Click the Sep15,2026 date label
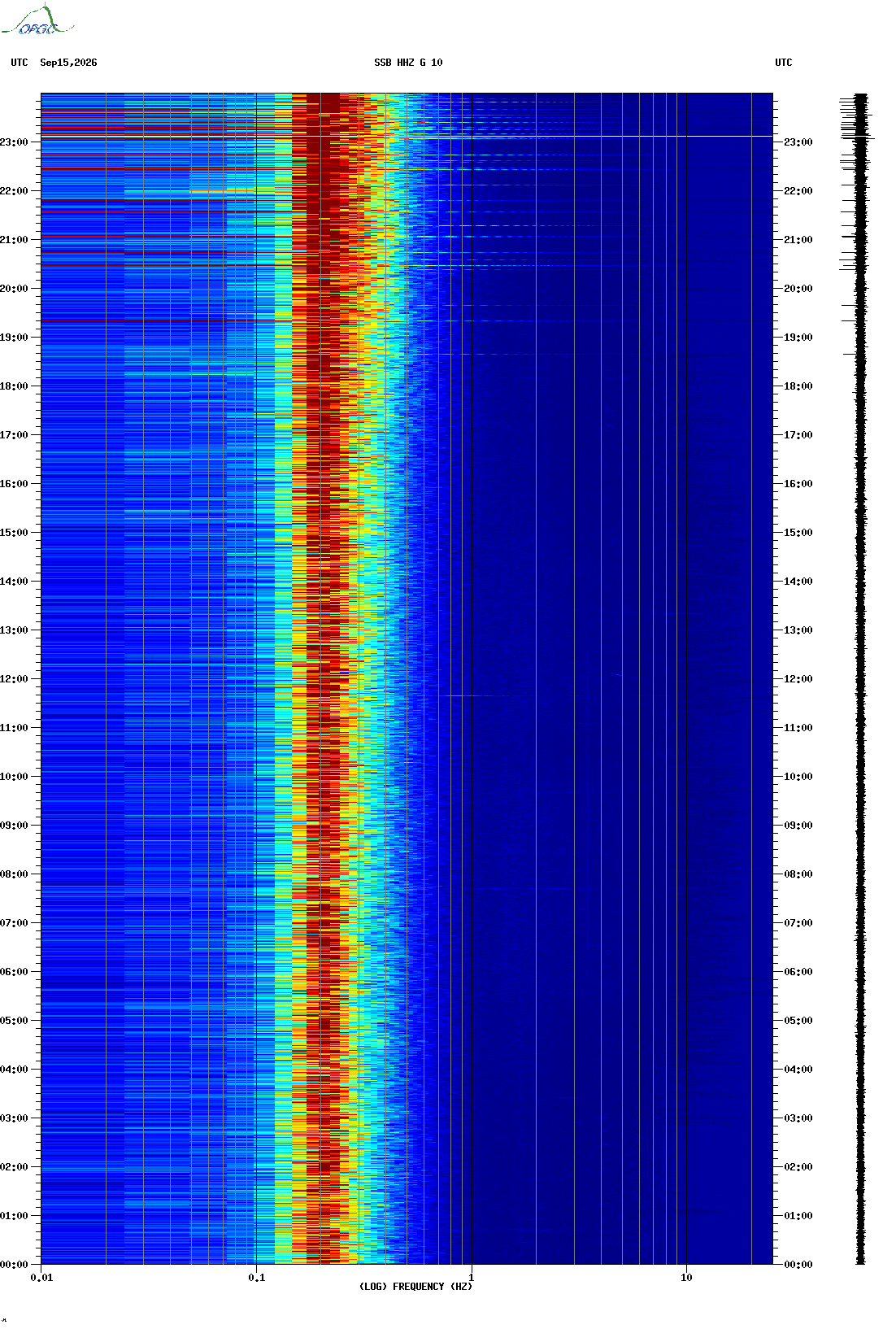Screen dimensions: 896x1329 (68, 63)
